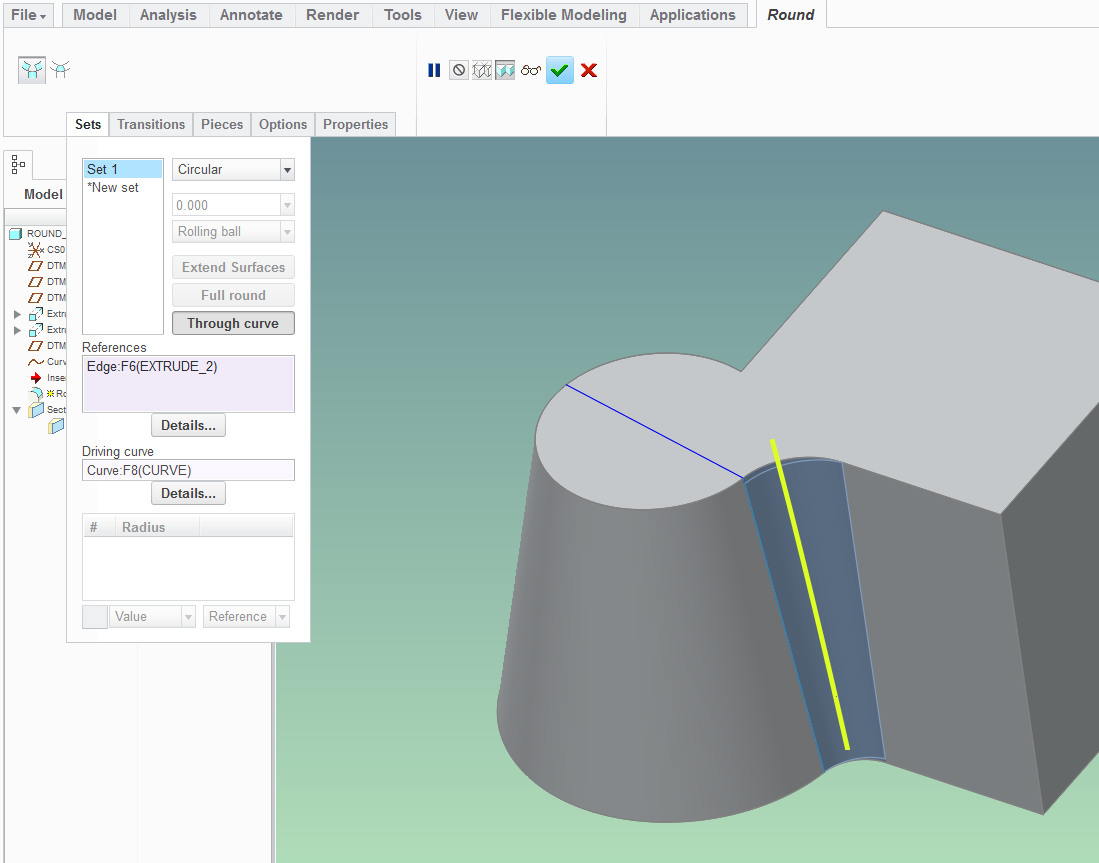Expand first Extrude tree node
1099x863 pixels.
coord(18,314)
